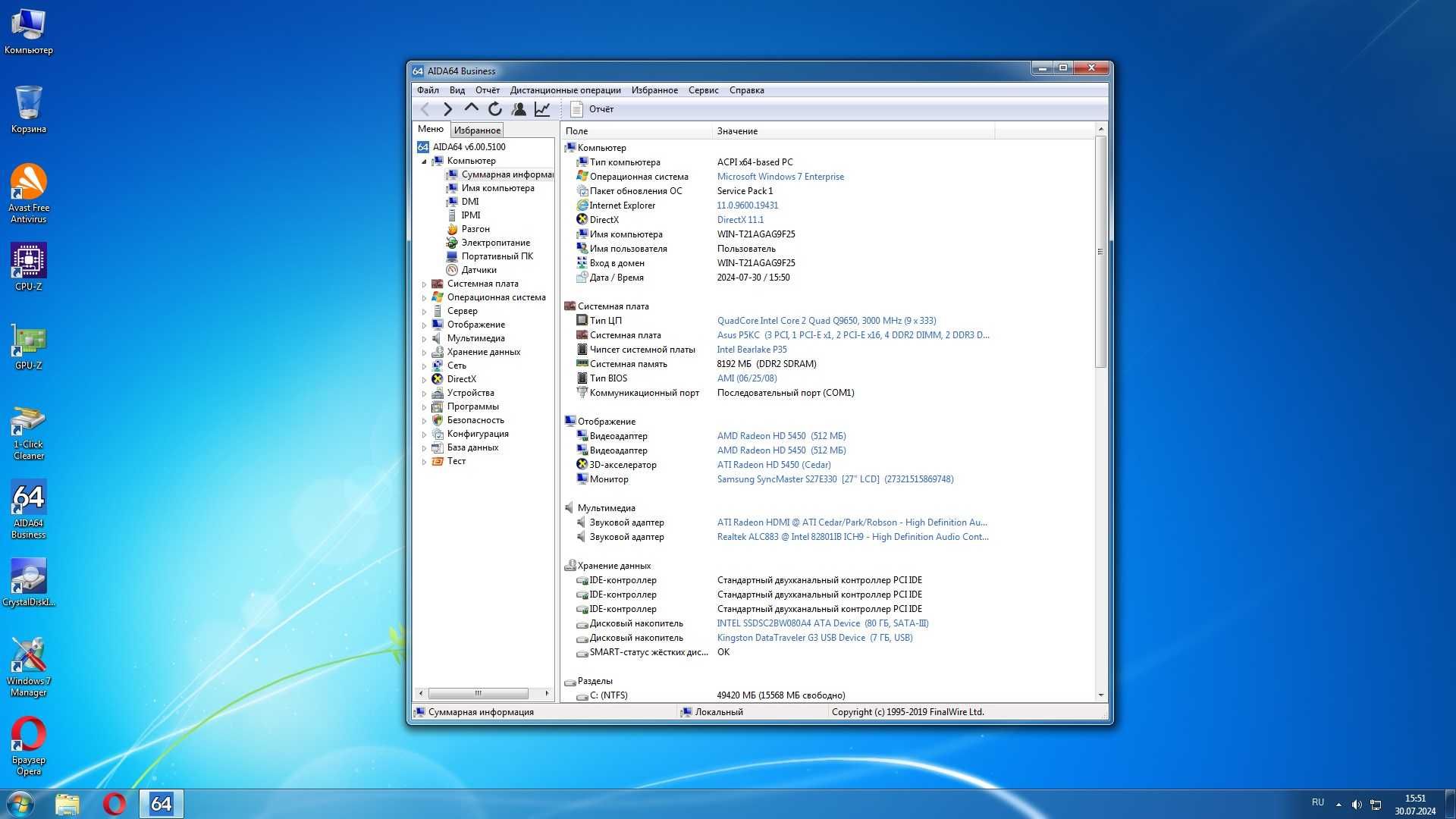1456x819 pixels.
Task: Click INTEL SSDSC2BW080A4 ATA Device link
Action: pyautogui.click(x=823, y=623)
